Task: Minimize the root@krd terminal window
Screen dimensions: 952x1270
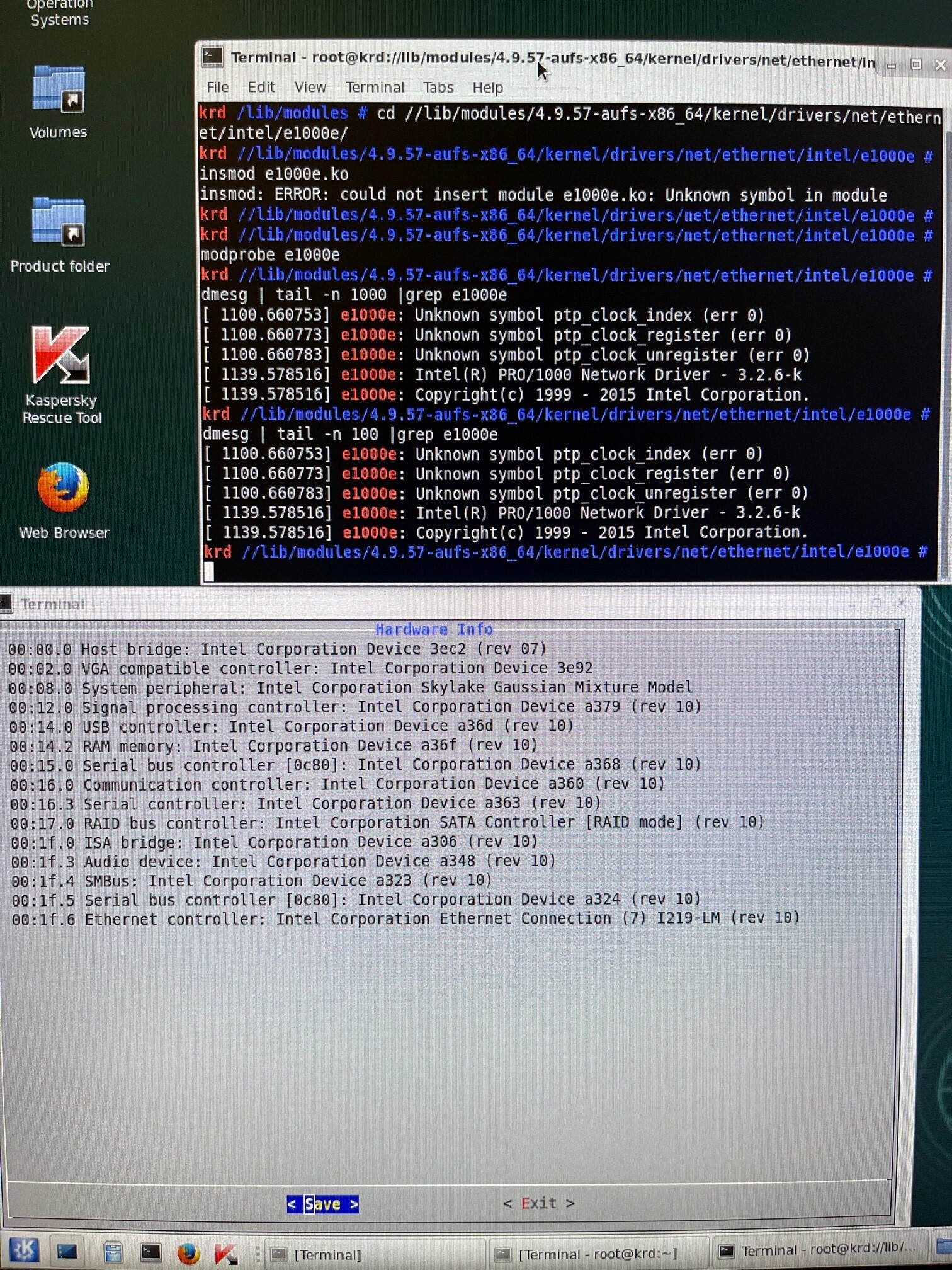Action: tap(891, 65)
